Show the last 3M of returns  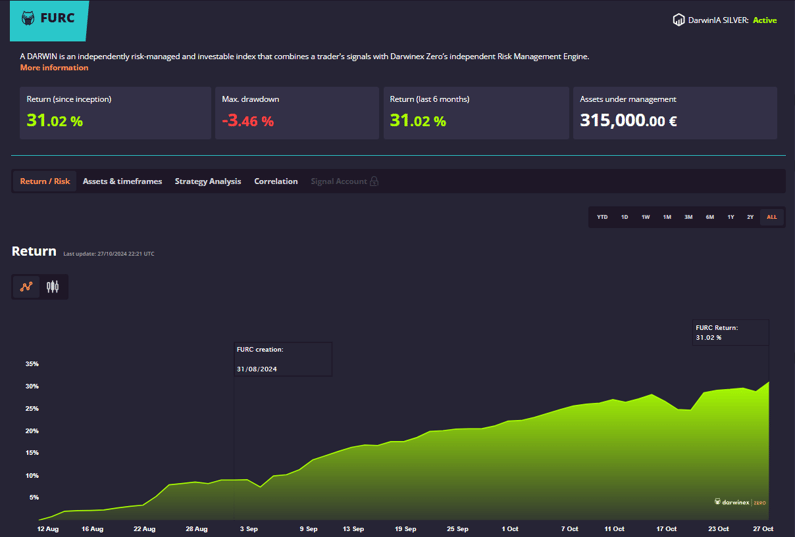pos(688,217)
